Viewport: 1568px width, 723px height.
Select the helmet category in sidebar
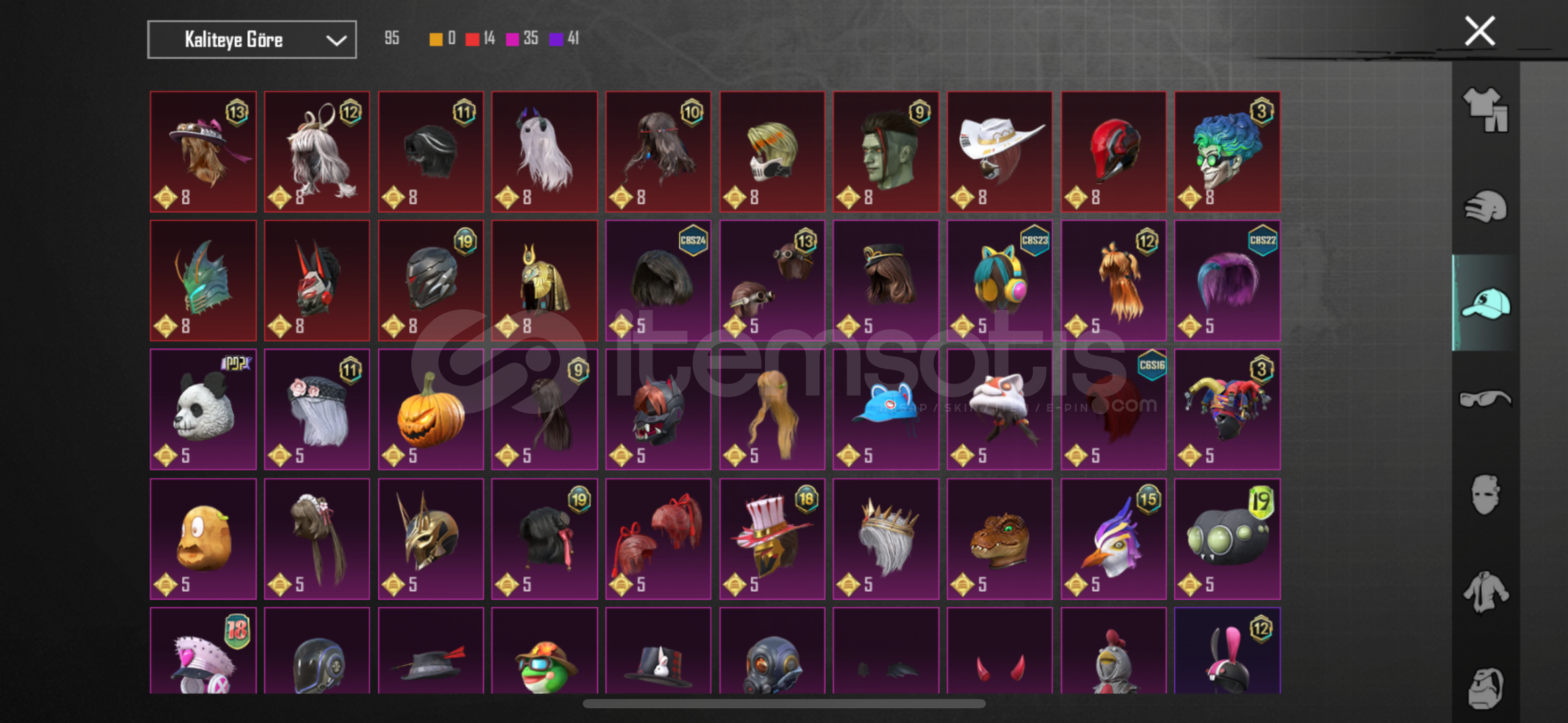pyautogui.click(x=1485, y=206)
